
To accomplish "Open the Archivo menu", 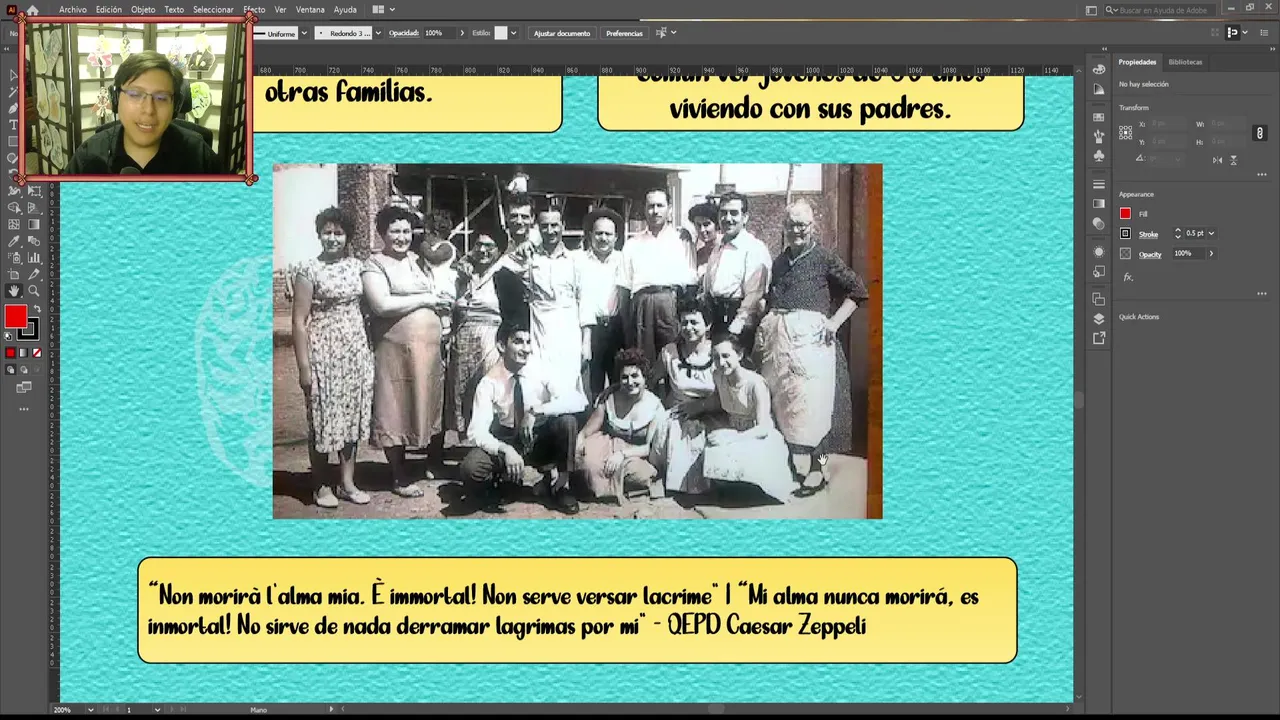I will (x=72, y=10).
